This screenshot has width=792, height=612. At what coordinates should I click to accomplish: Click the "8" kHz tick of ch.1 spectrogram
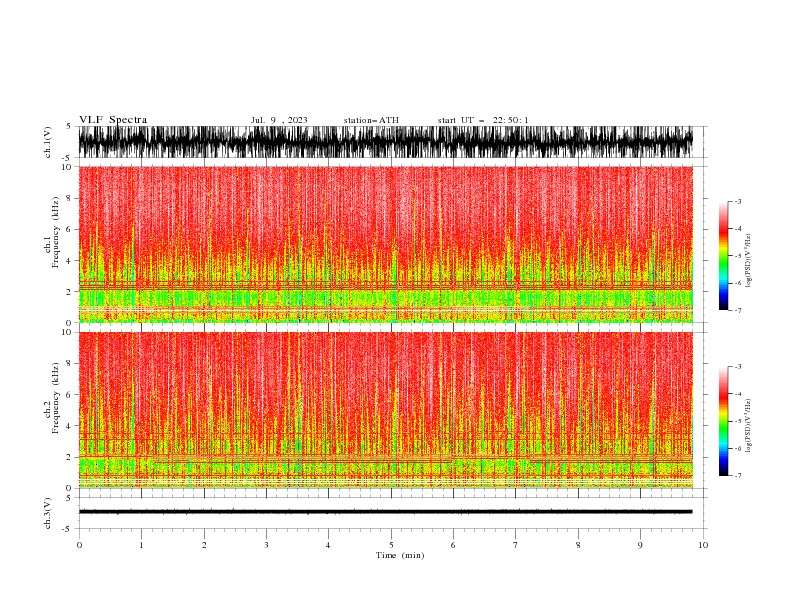(x=70, y=198)
